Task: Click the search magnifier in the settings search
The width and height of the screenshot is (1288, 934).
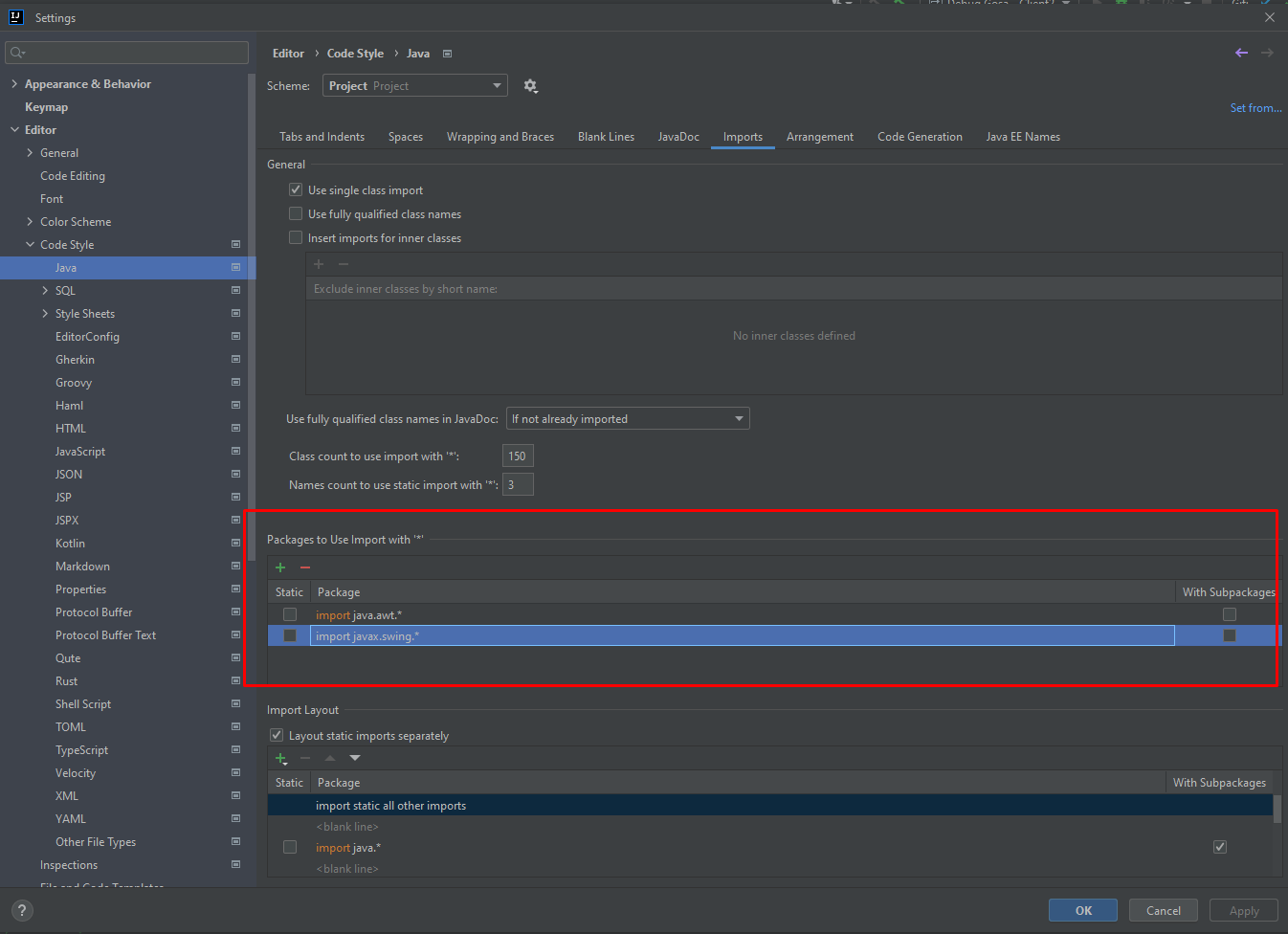Action: point(17,53)
